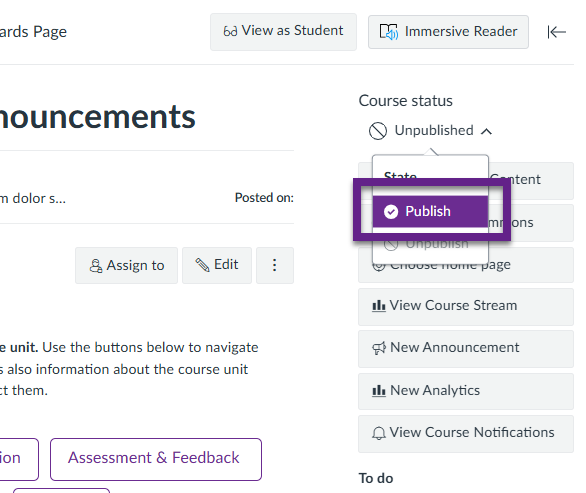Click the Unpublished course status label
The image size is (586, 493).
(434, 130)
